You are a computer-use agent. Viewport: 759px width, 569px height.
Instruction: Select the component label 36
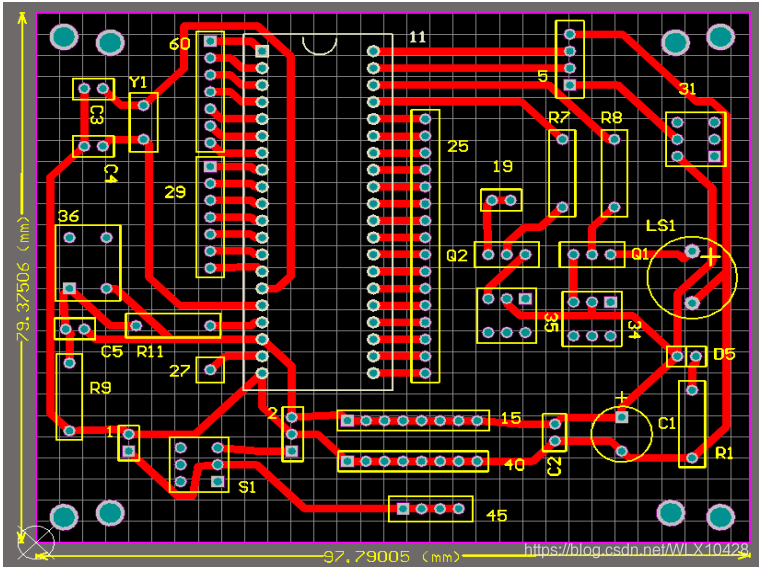(x=68, y=216)
